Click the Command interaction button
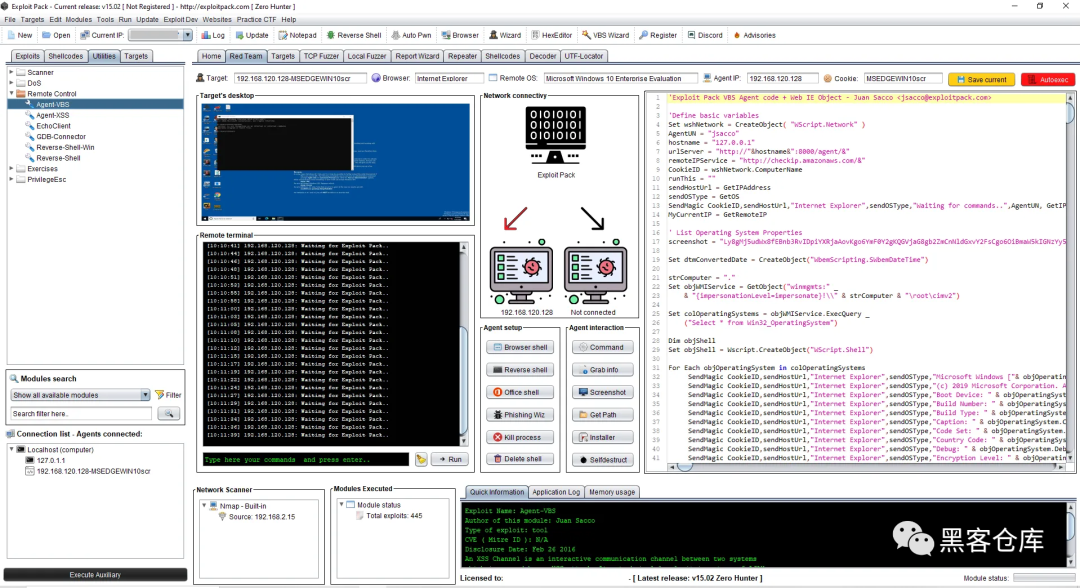Image resolution: width=1080 pixels, height=588 pixels. pyautogui.click(x=602, y=347)
